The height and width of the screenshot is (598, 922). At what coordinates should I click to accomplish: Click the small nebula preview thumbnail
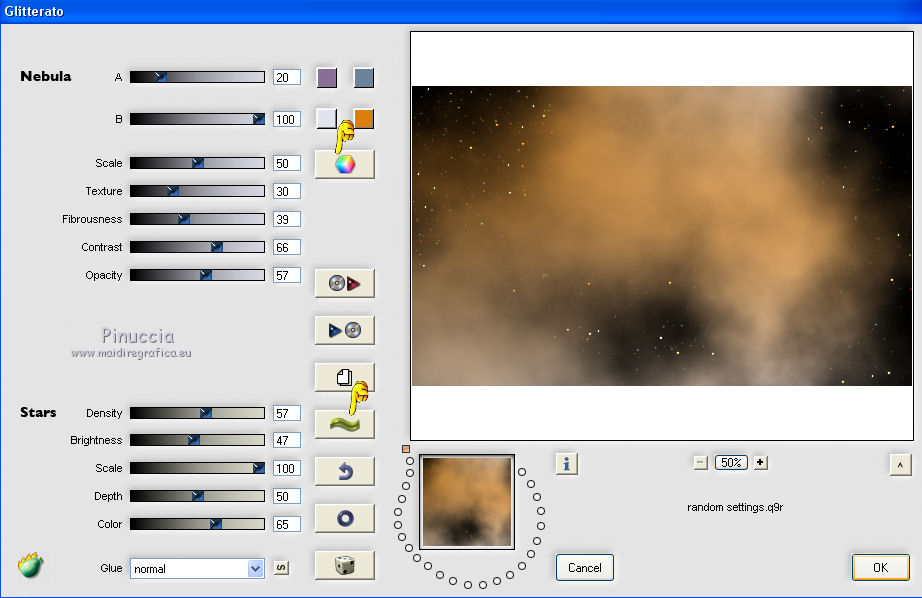[467, 502]
